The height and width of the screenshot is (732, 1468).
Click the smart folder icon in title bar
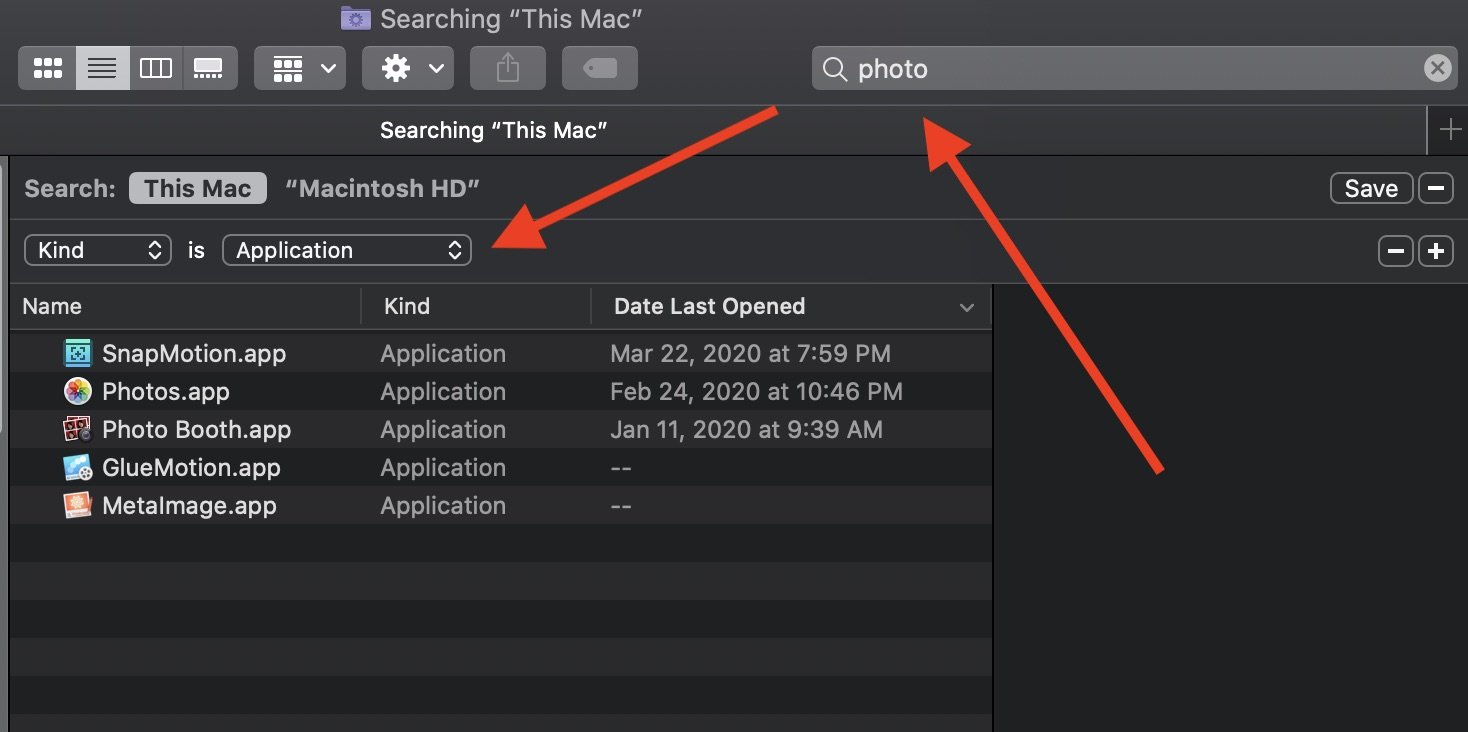[355, 17]
